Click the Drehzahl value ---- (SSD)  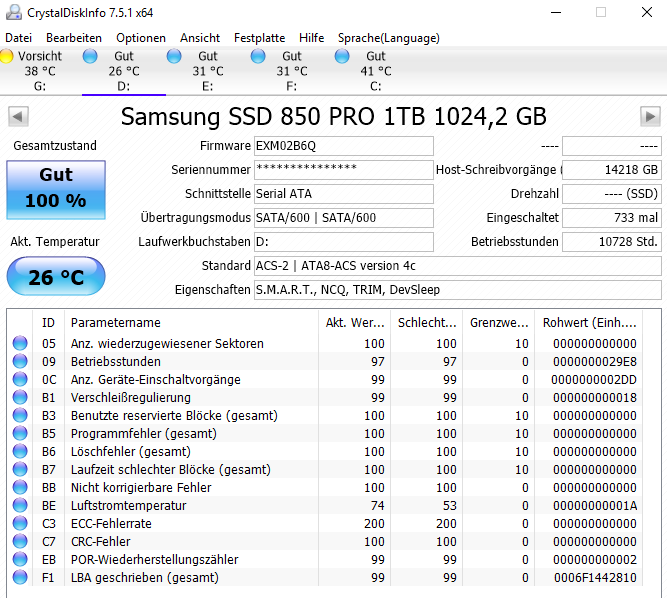point(612,194)
